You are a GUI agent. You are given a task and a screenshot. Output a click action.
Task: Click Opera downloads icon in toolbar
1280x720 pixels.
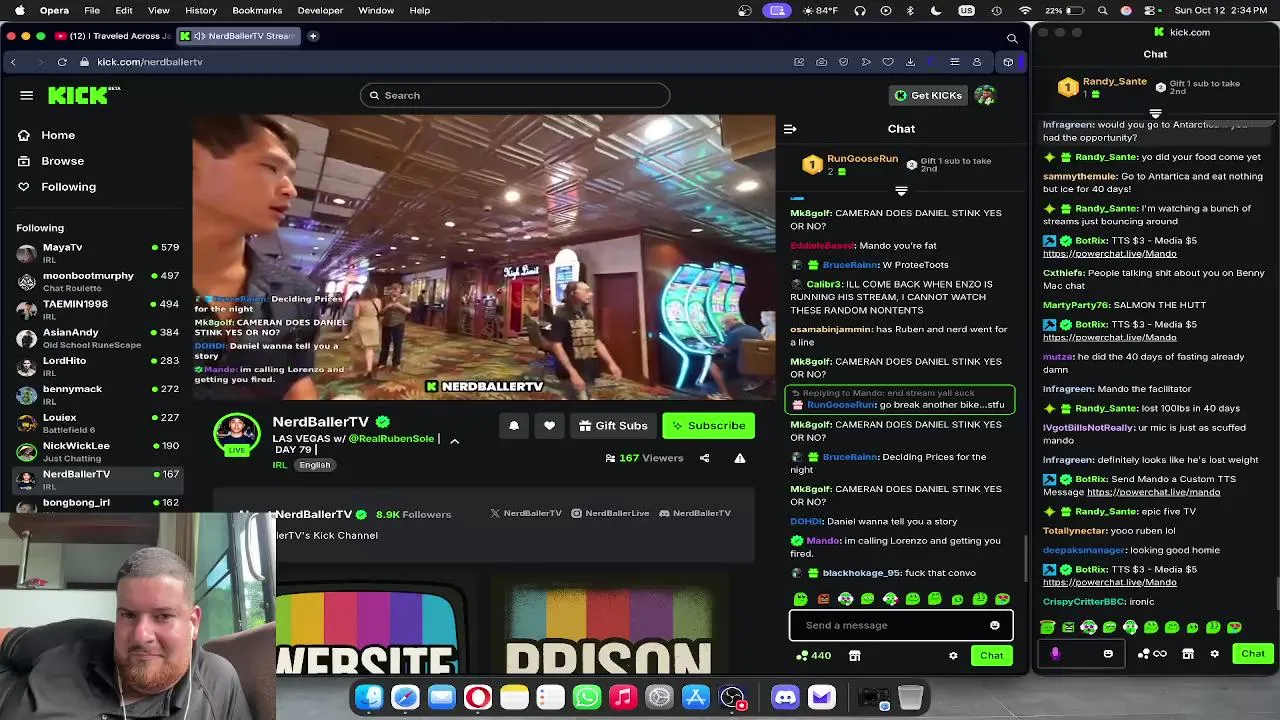910,62
